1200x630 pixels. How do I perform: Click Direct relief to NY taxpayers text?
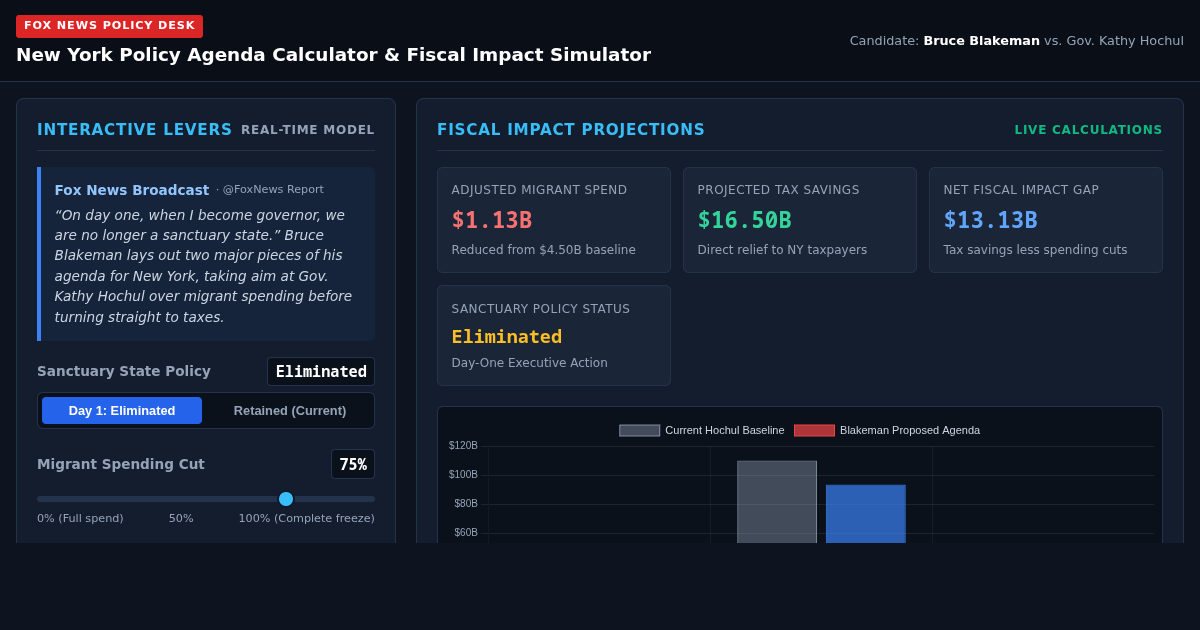pyautogui.click(x=783, y=250)
